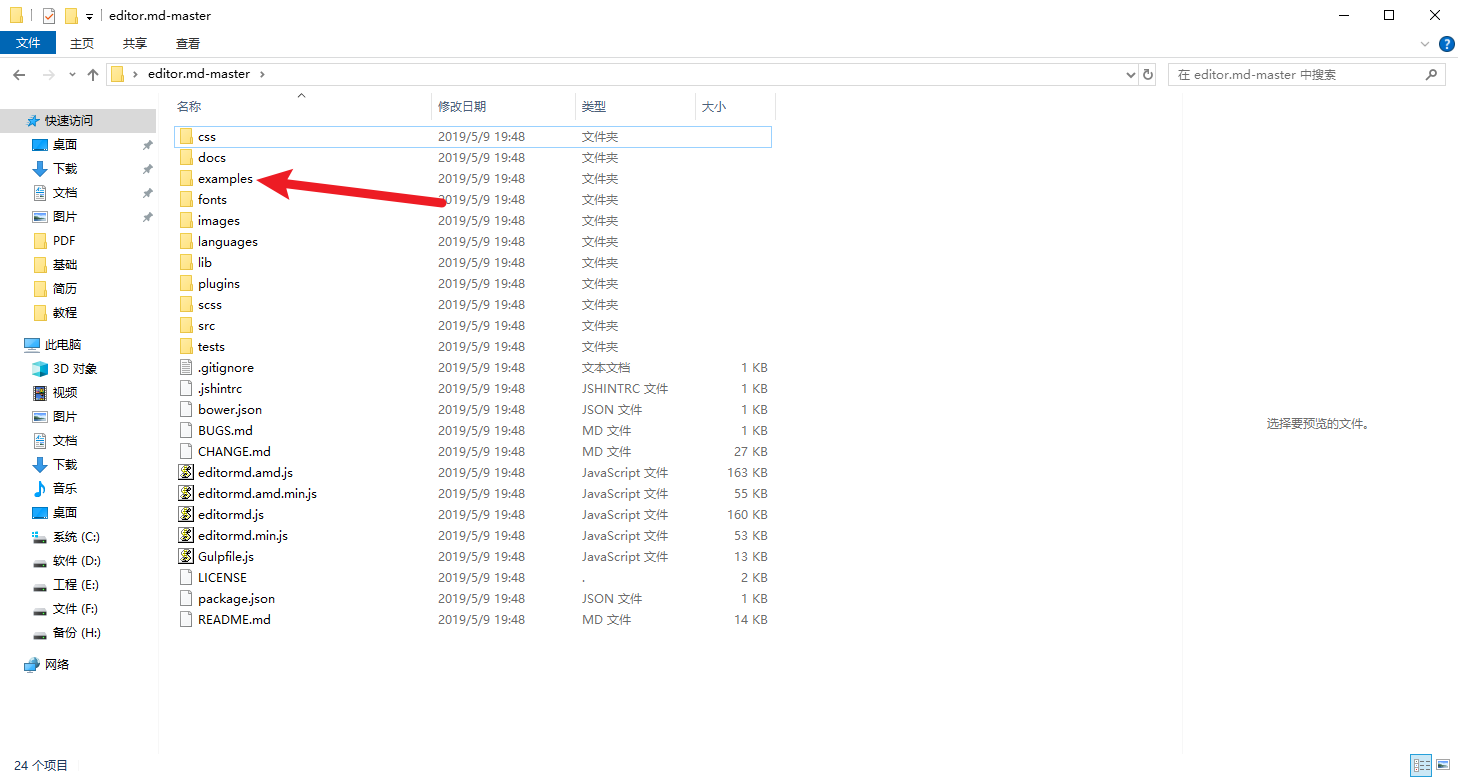
Task: Sort by the 修改日期 column header
Action: (504, 106)
